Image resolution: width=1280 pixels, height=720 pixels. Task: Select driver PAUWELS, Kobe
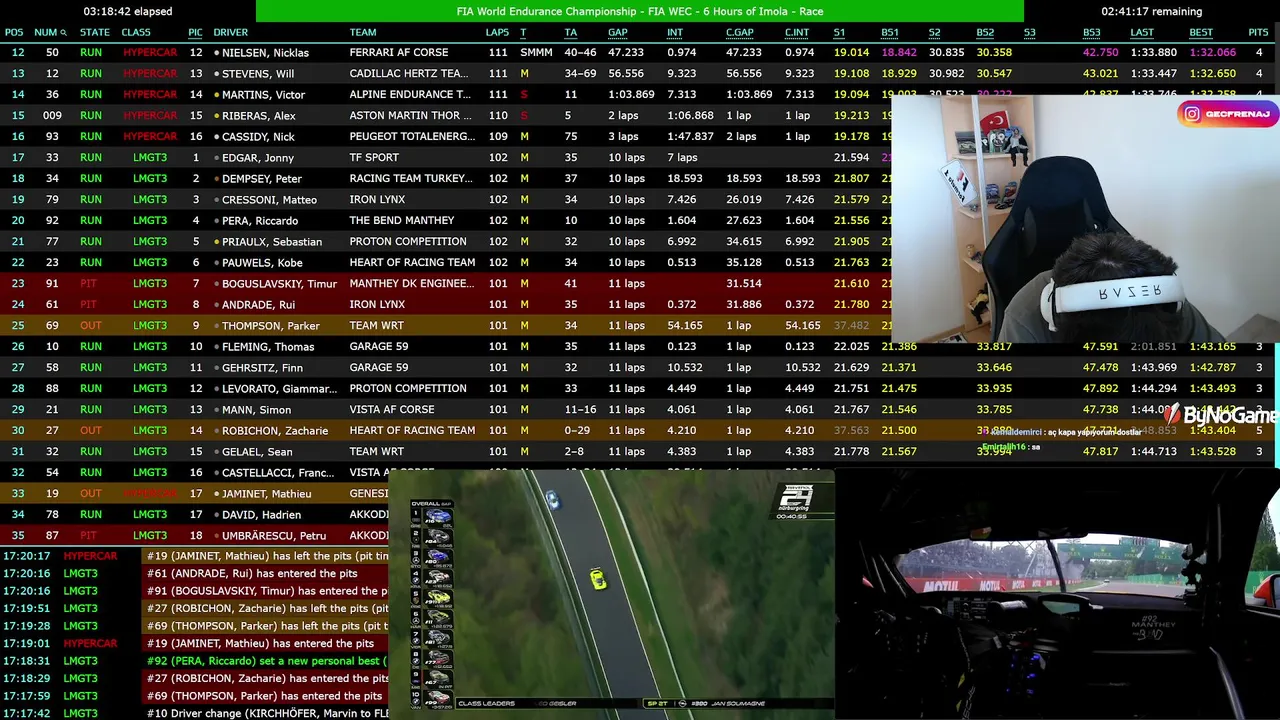tap(262, 263)
